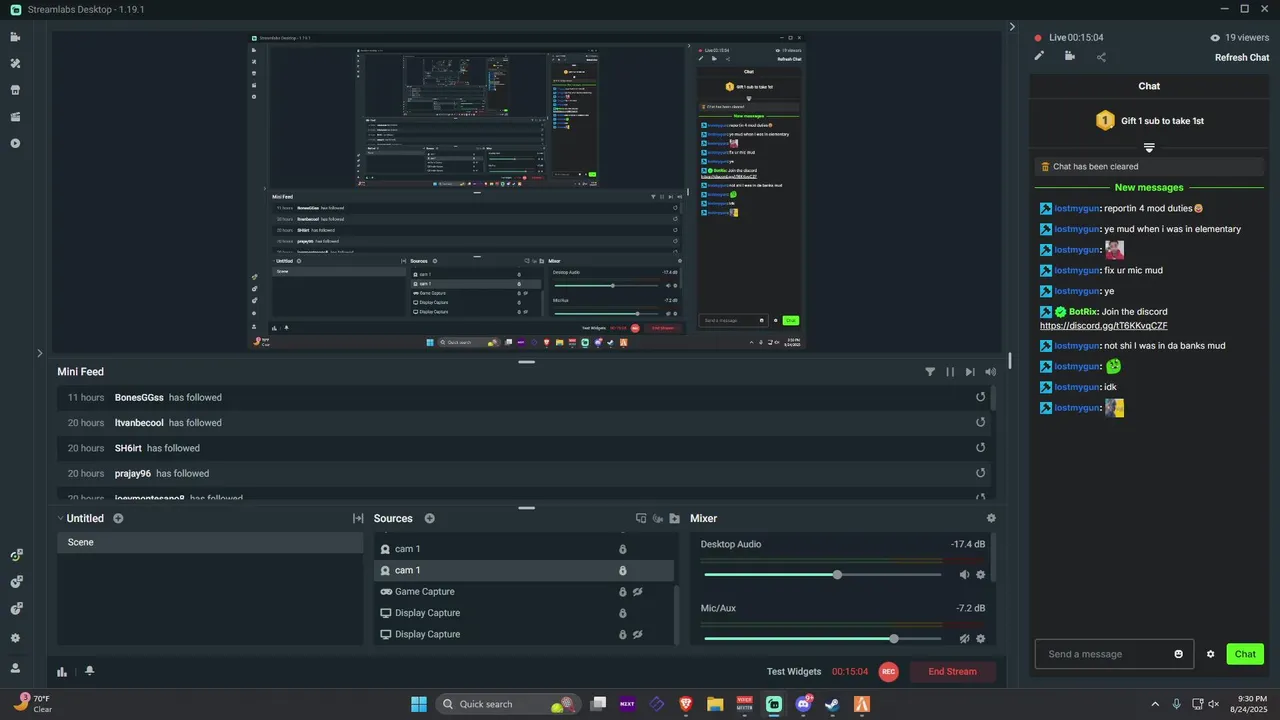The height and width of the screenshot is (720, 1280).
Task: Open Mini Feed filter menu
Action: click(x=930, y=372)
